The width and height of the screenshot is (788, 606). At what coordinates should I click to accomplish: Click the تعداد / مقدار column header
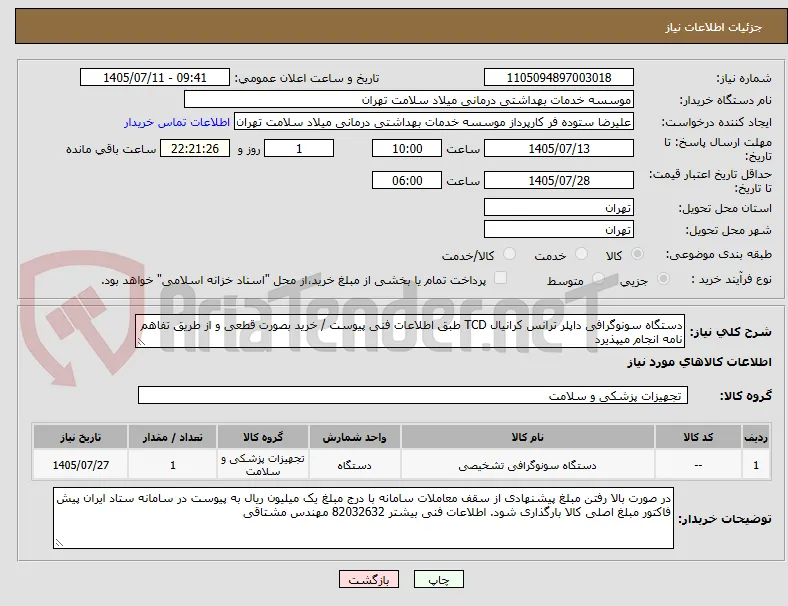pos(172,437)
